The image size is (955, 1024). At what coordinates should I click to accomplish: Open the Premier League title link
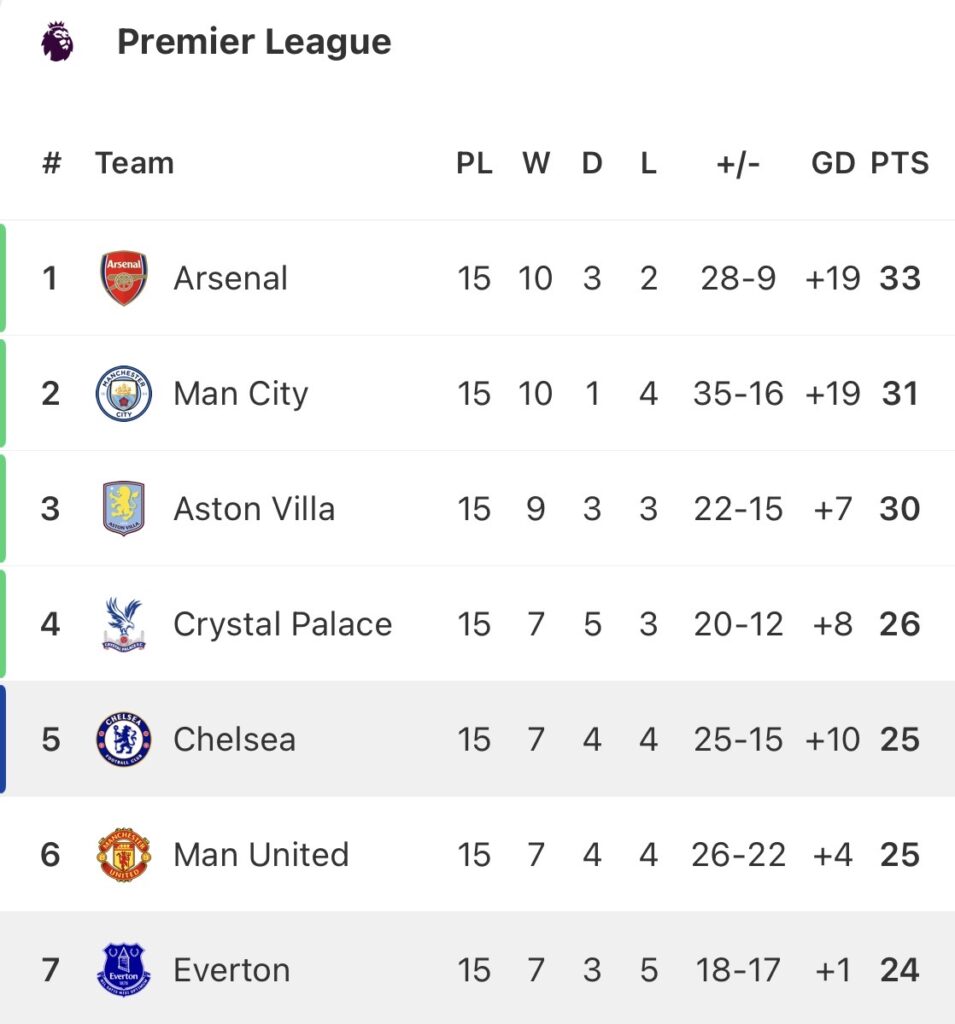click(x=254, y=42)
